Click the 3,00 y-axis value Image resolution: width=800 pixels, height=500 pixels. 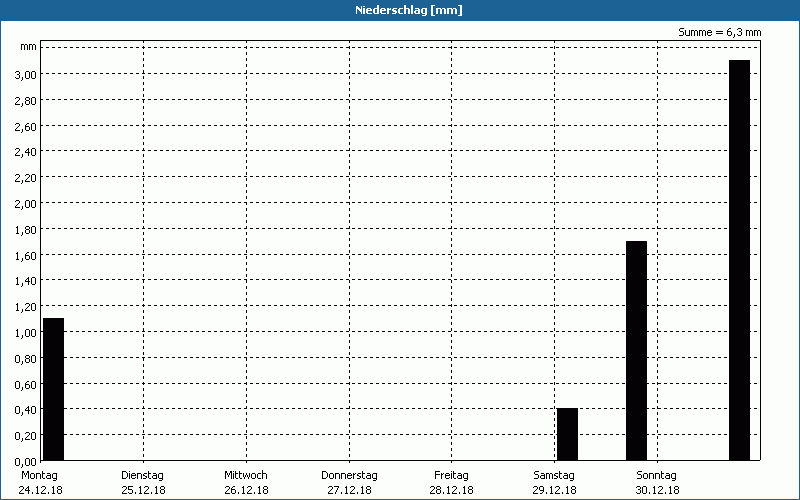pos(26,74)
